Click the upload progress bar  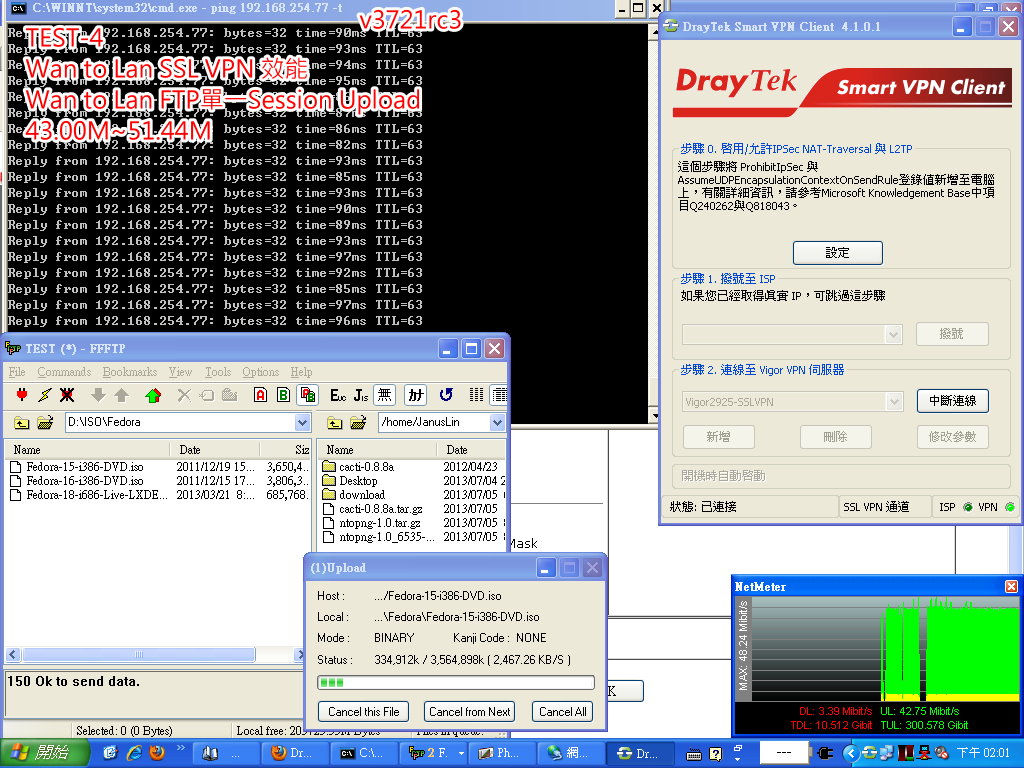coord(456,682)
